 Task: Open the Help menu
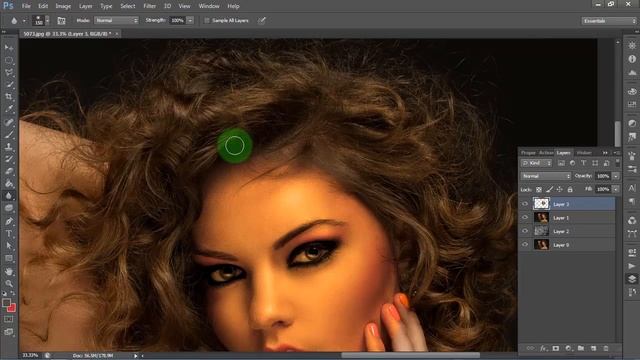coord(233,6)
